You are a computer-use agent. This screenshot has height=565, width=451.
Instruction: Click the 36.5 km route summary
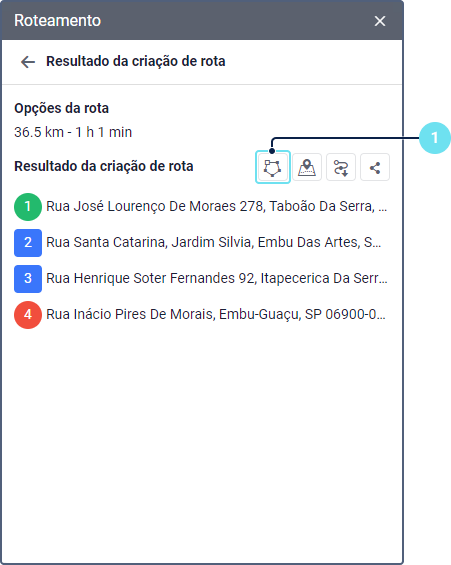pos(73,132)
